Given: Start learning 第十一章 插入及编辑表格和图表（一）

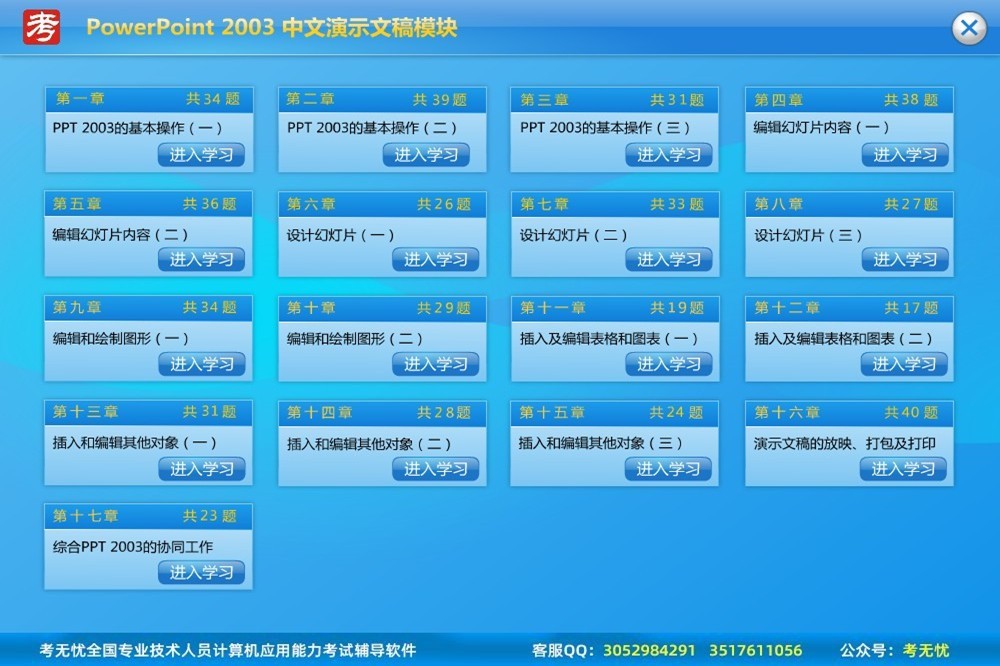Looking at the screenshot, I should tap(669, 364).
